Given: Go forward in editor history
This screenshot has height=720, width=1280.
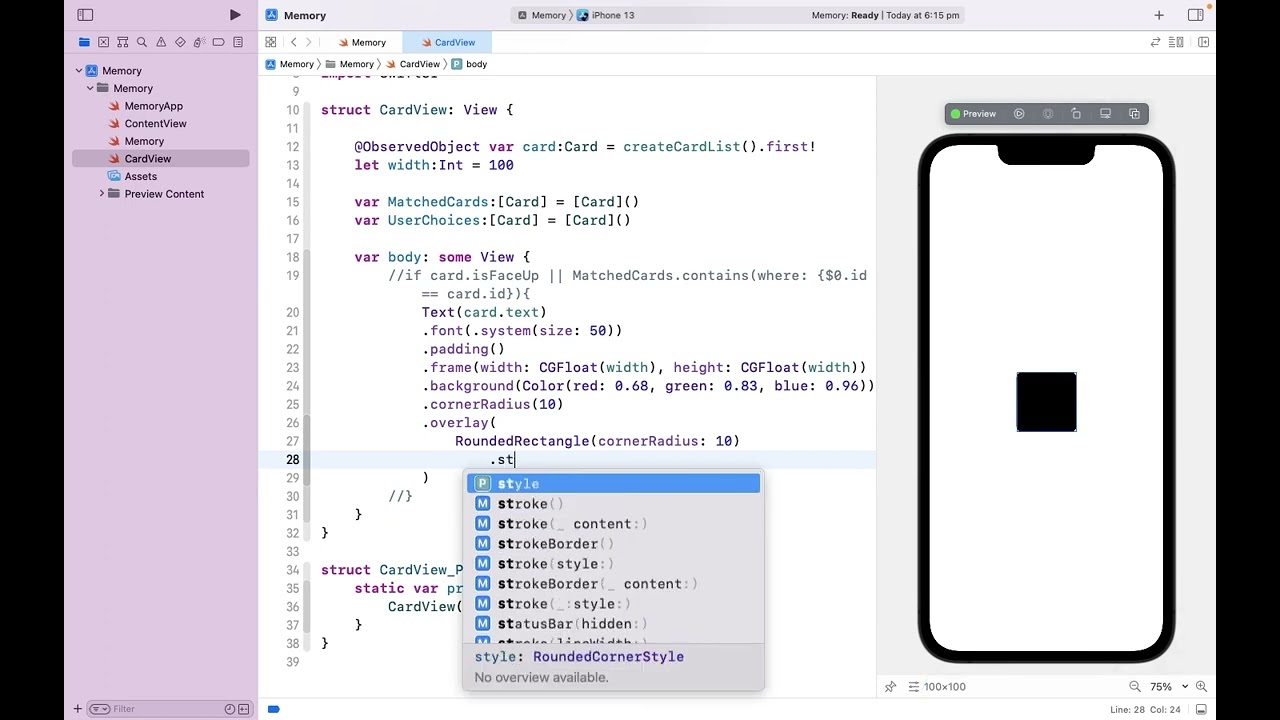Looking at the screenshot, I should click(308, 42).
